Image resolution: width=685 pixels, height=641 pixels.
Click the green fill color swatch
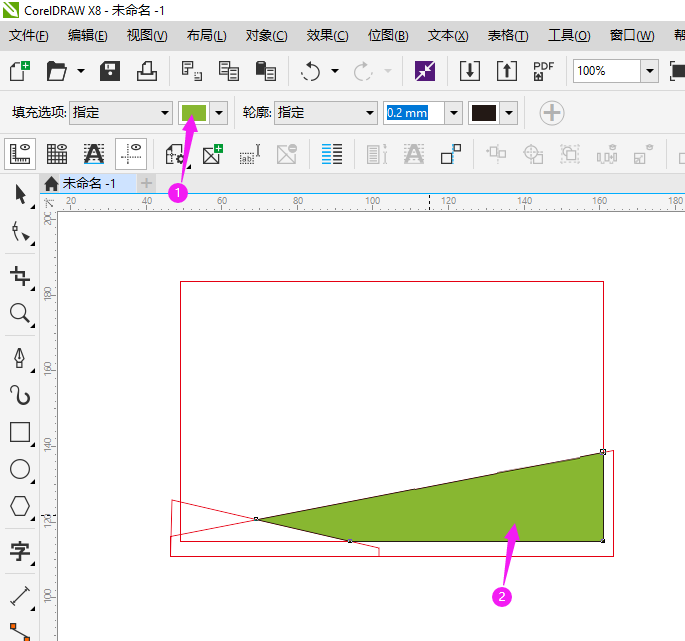[193, 113]
